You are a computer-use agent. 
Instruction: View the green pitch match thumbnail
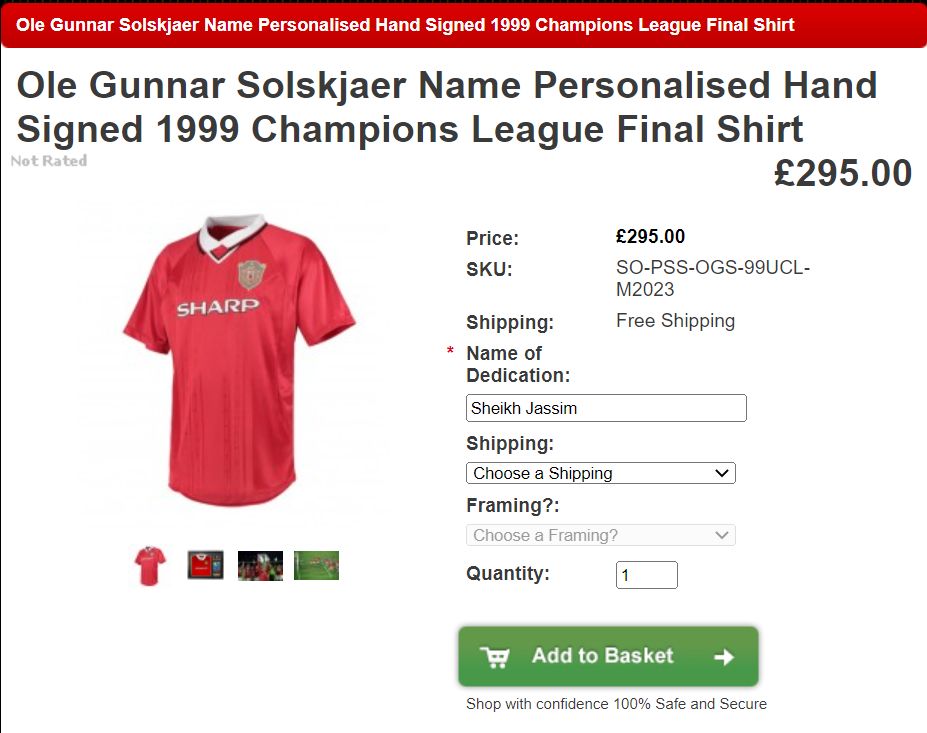[316, 566]
